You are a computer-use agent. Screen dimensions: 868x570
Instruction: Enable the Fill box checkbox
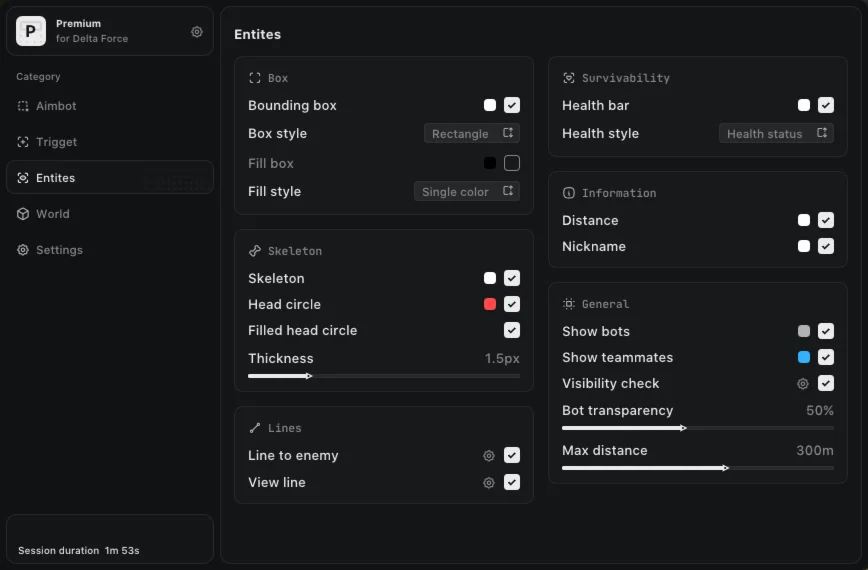pos(512,163)
